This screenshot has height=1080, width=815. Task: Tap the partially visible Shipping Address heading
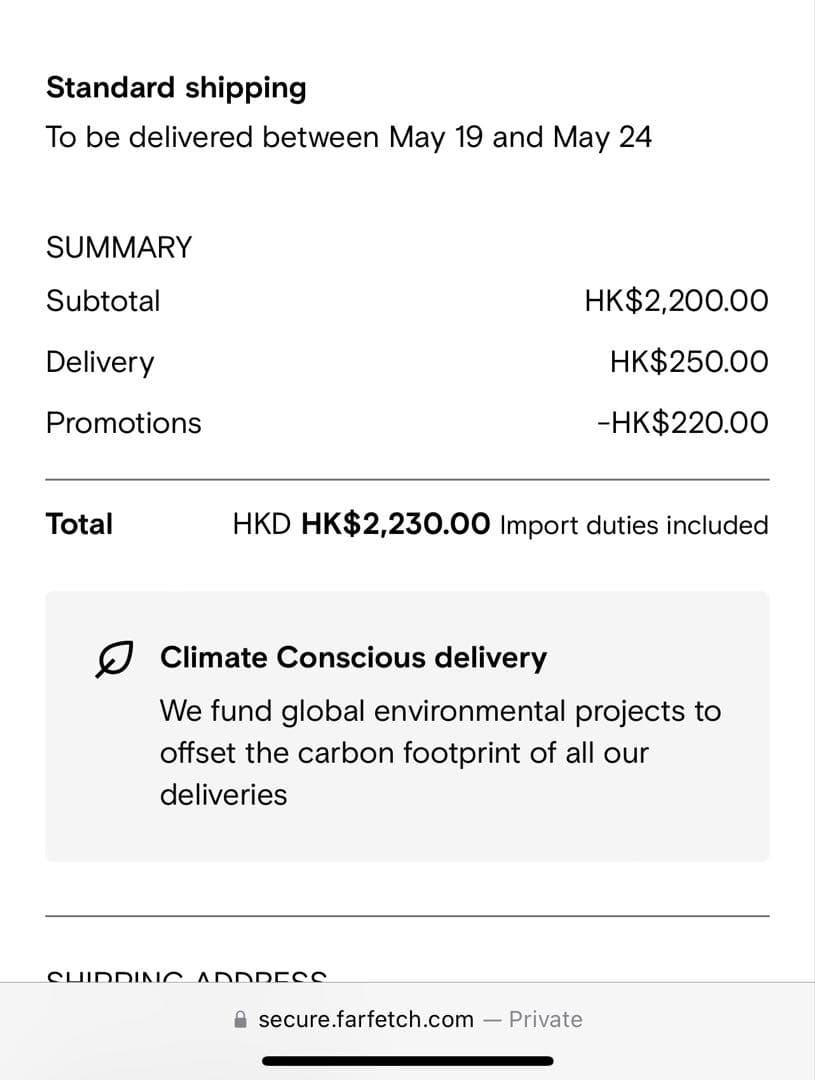(x=187, y=976)
